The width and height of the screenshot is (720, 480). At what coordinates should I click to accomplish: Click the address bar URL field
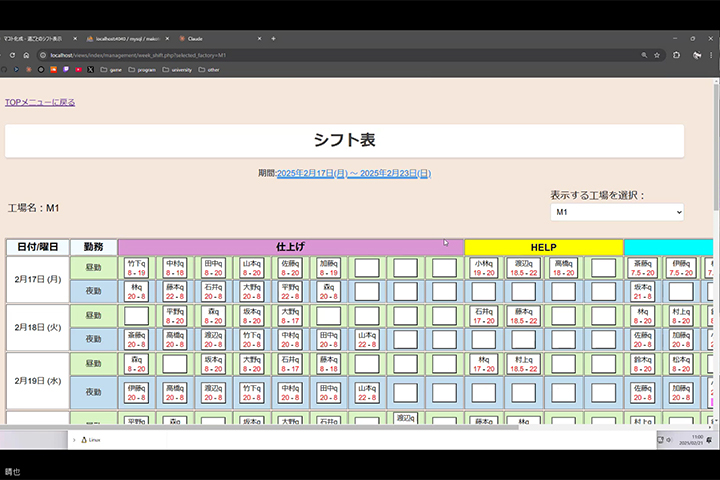(x=340, y=55)
